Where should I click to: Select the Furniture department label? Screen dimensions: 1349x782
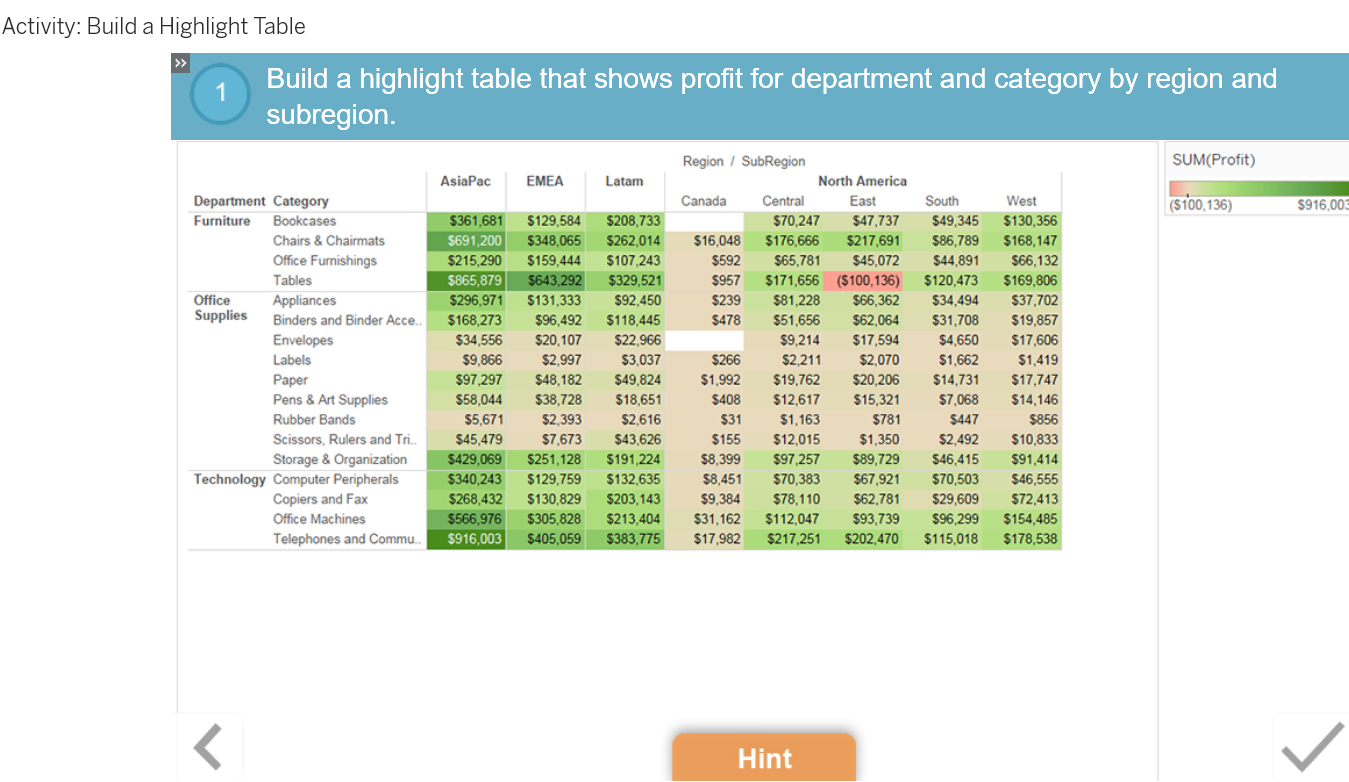[222, 221]
